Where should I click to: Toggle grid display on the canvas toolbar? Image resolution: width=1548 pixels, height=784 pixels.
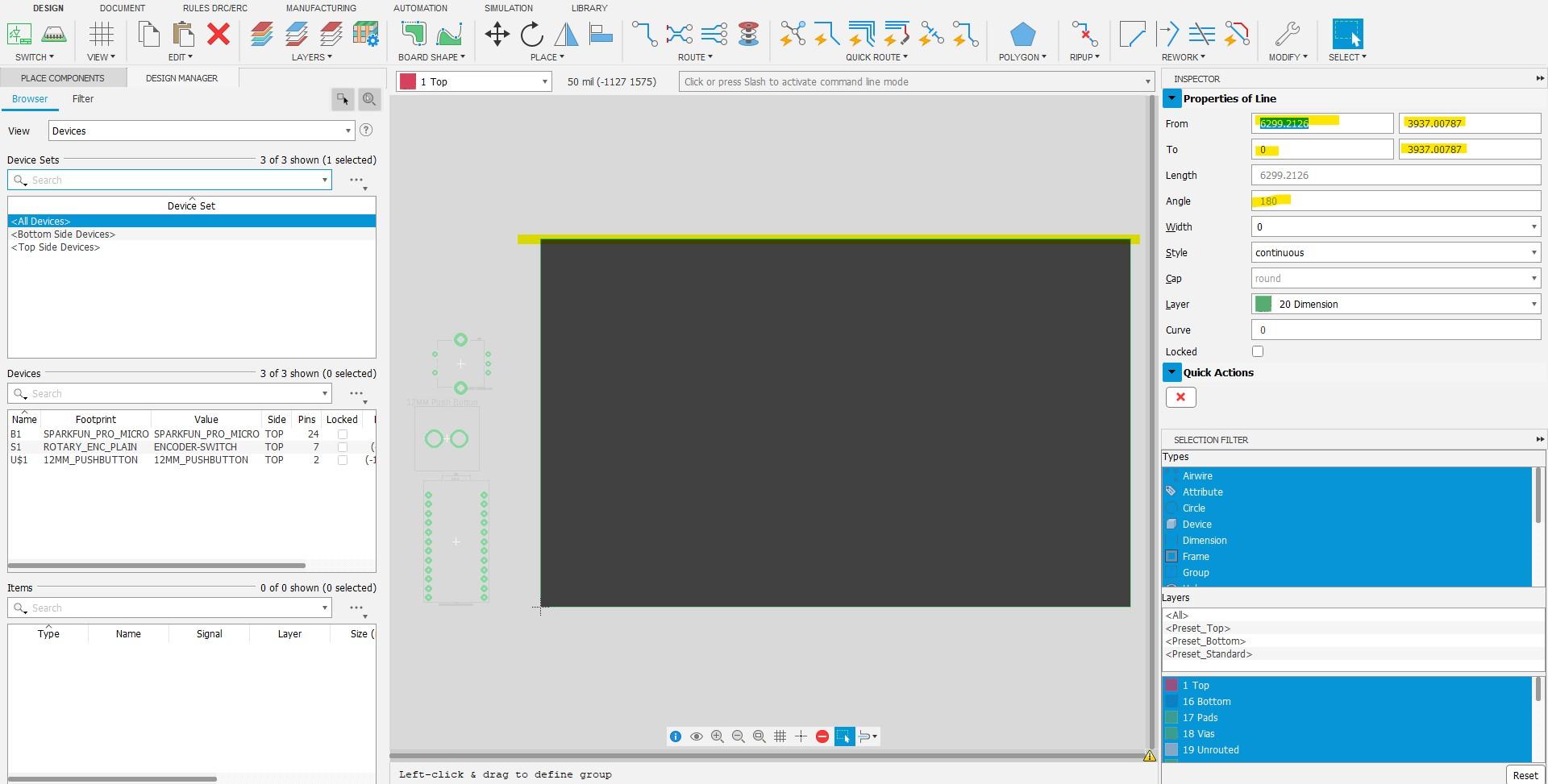[x=780, y=736]
